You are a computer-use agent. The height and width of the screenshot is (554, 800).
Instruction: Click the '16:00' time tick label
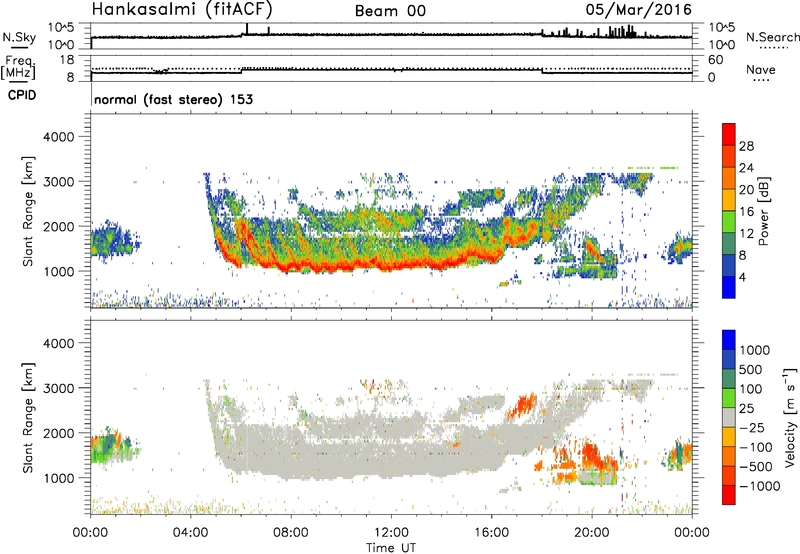coord(491,533)
